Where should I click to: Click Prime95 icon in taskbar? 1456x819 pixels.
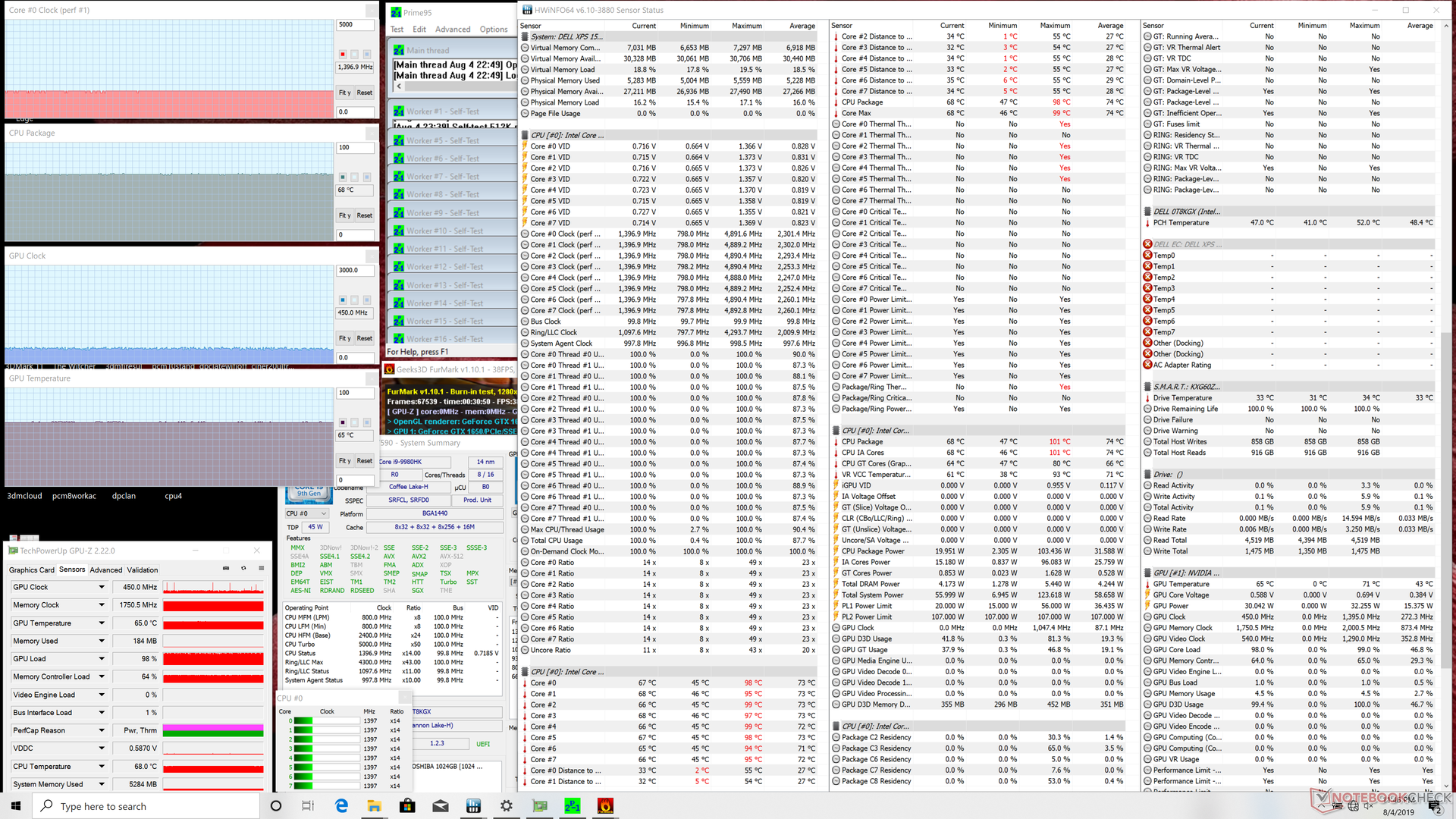(572, 805)
